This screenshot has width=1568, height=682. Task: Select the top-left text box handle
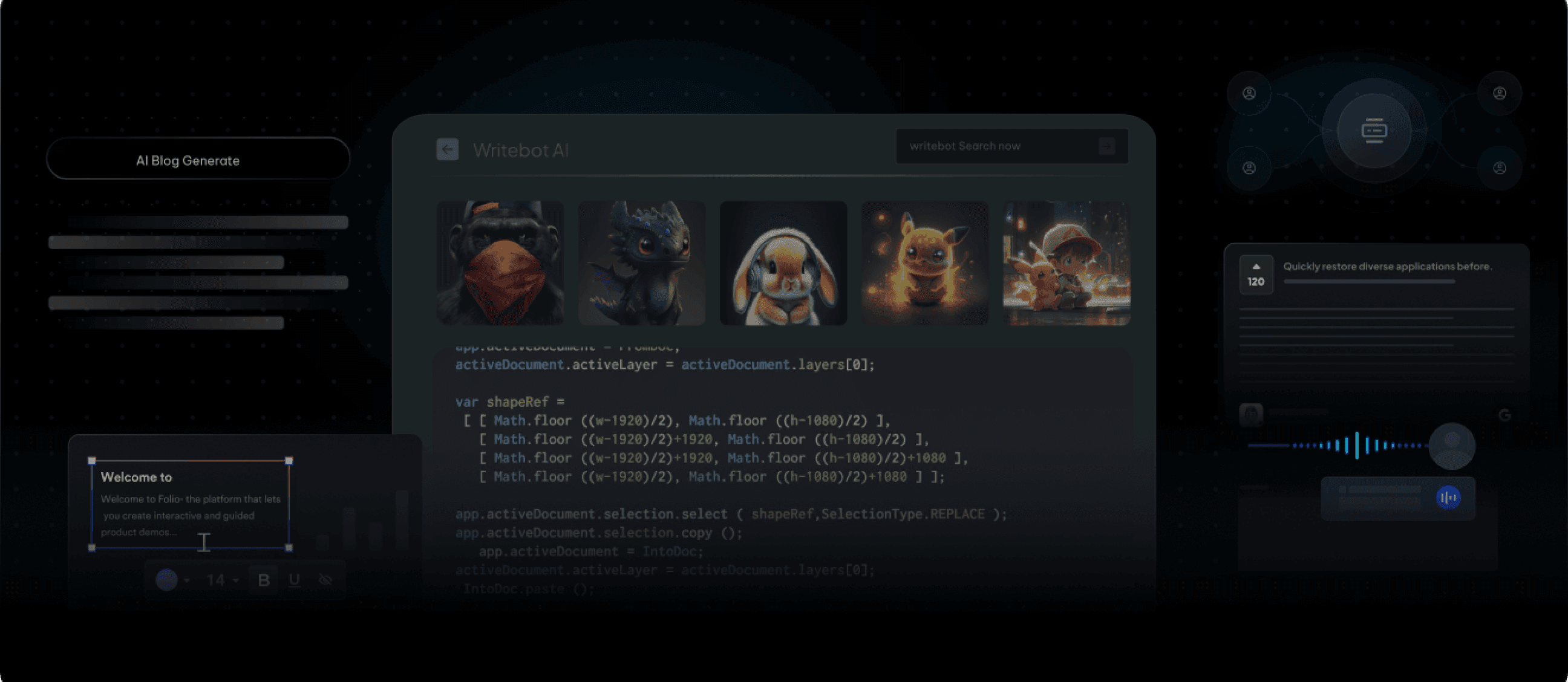[x=92, y=461]
